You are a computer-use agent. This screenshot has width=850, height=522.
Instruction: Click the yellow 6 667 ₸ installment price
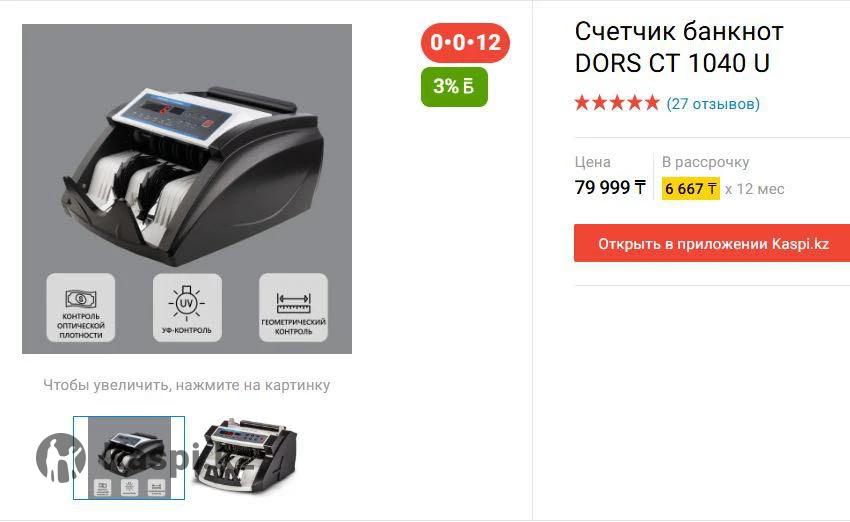[691, 189]
